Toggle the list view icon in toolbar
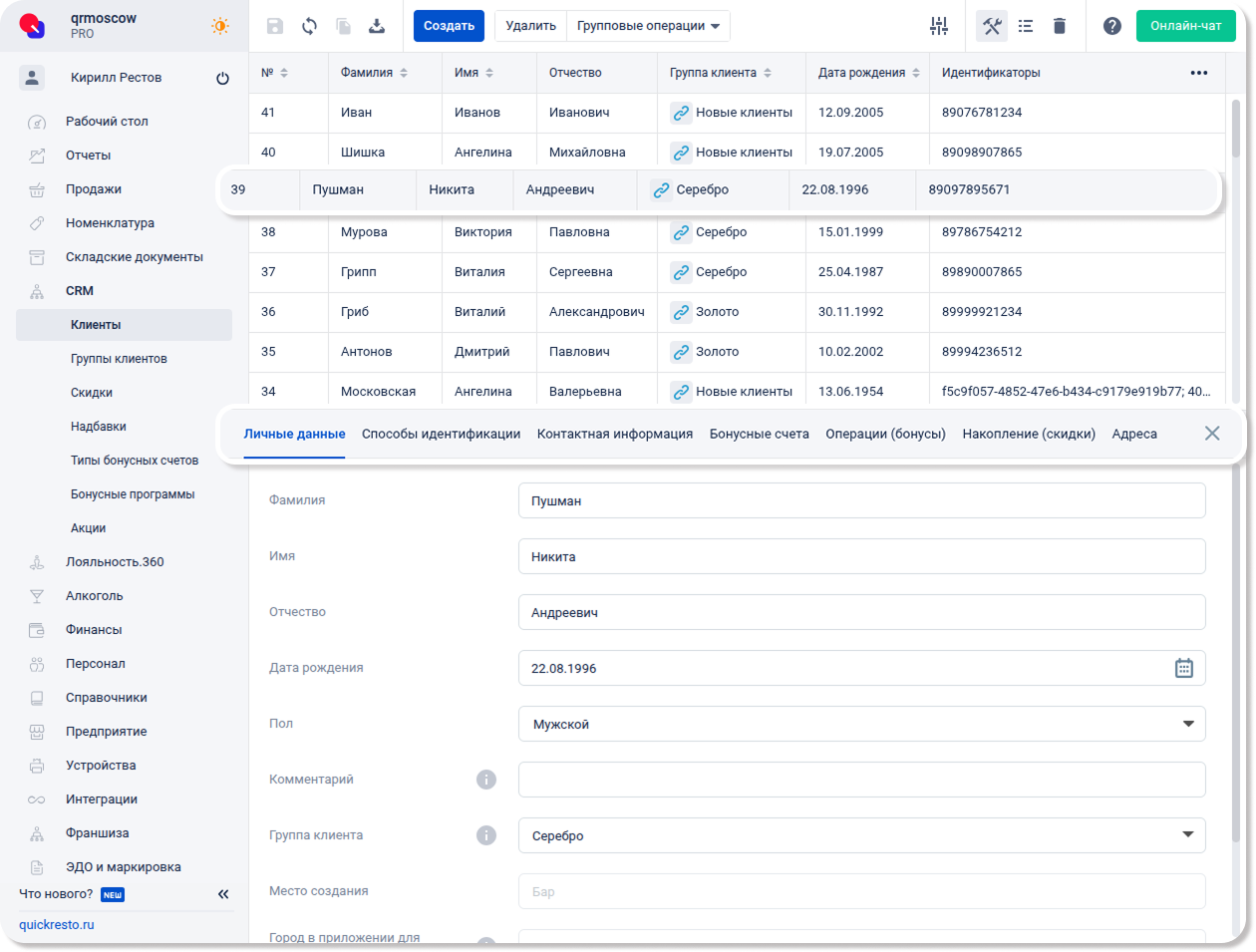This screenshot has height=952, width=1256. (x=1026, y=26)
